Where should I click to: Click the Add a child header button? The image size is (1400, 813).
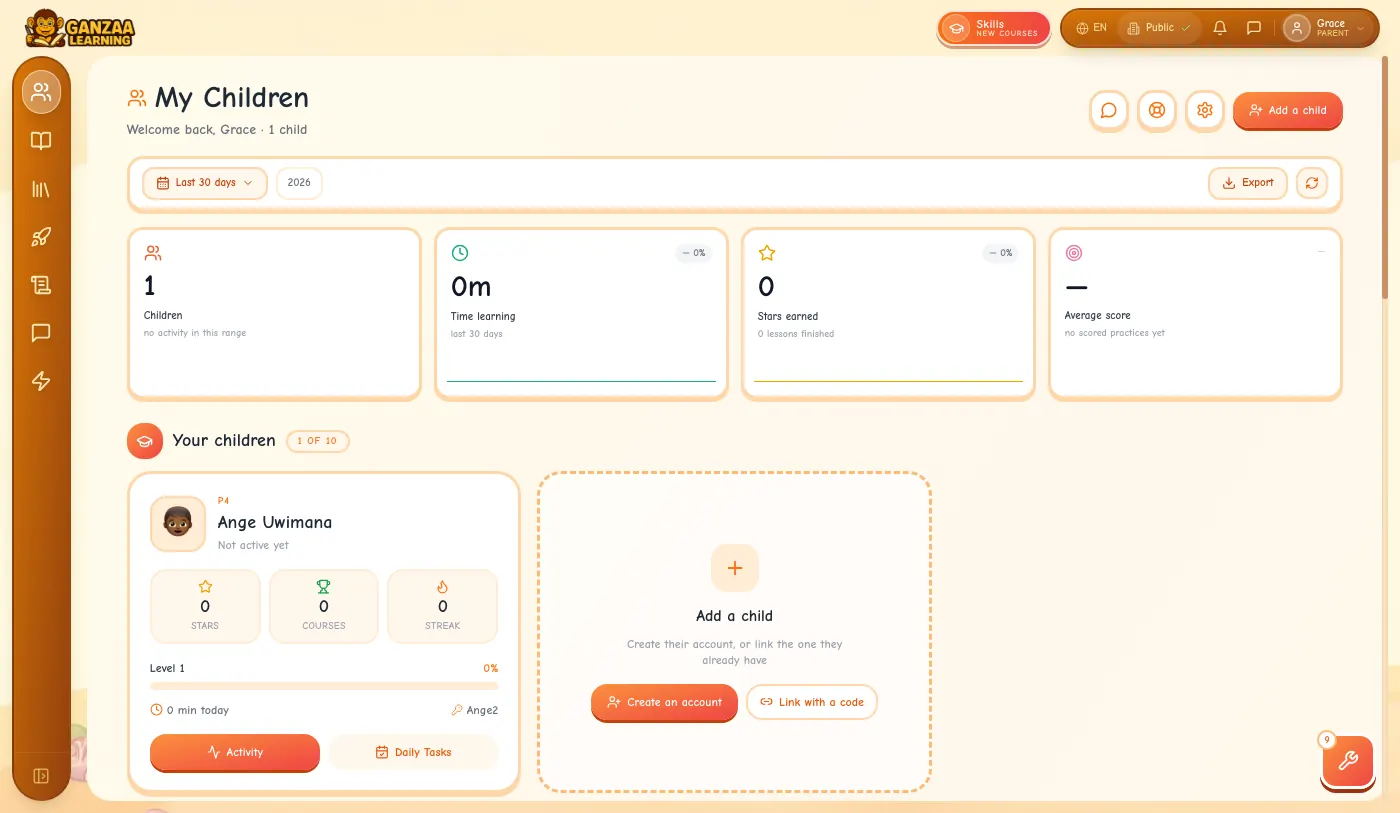click(1288, 111)
